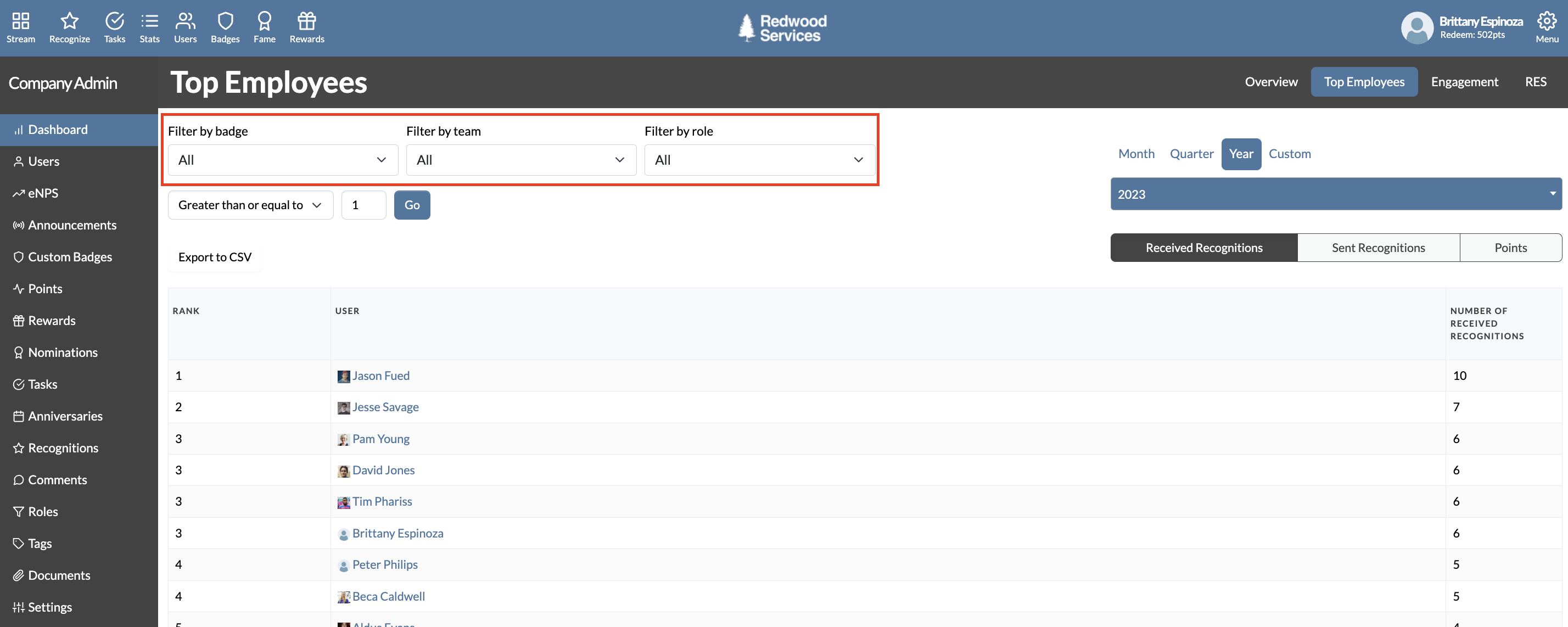Image resolution: width=1568 pixels, height=627 pixels.
Task: Click the threshold number input field
Action: click(x=363, y=205)
